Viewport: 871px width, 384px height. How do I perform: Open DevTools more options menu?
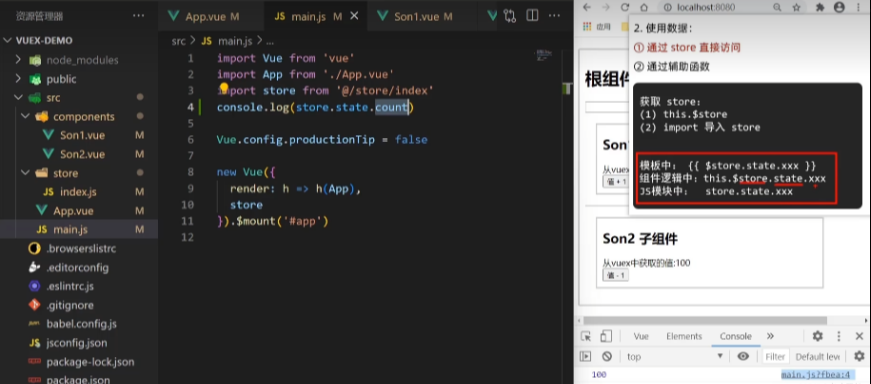click(x=839, y=336)
